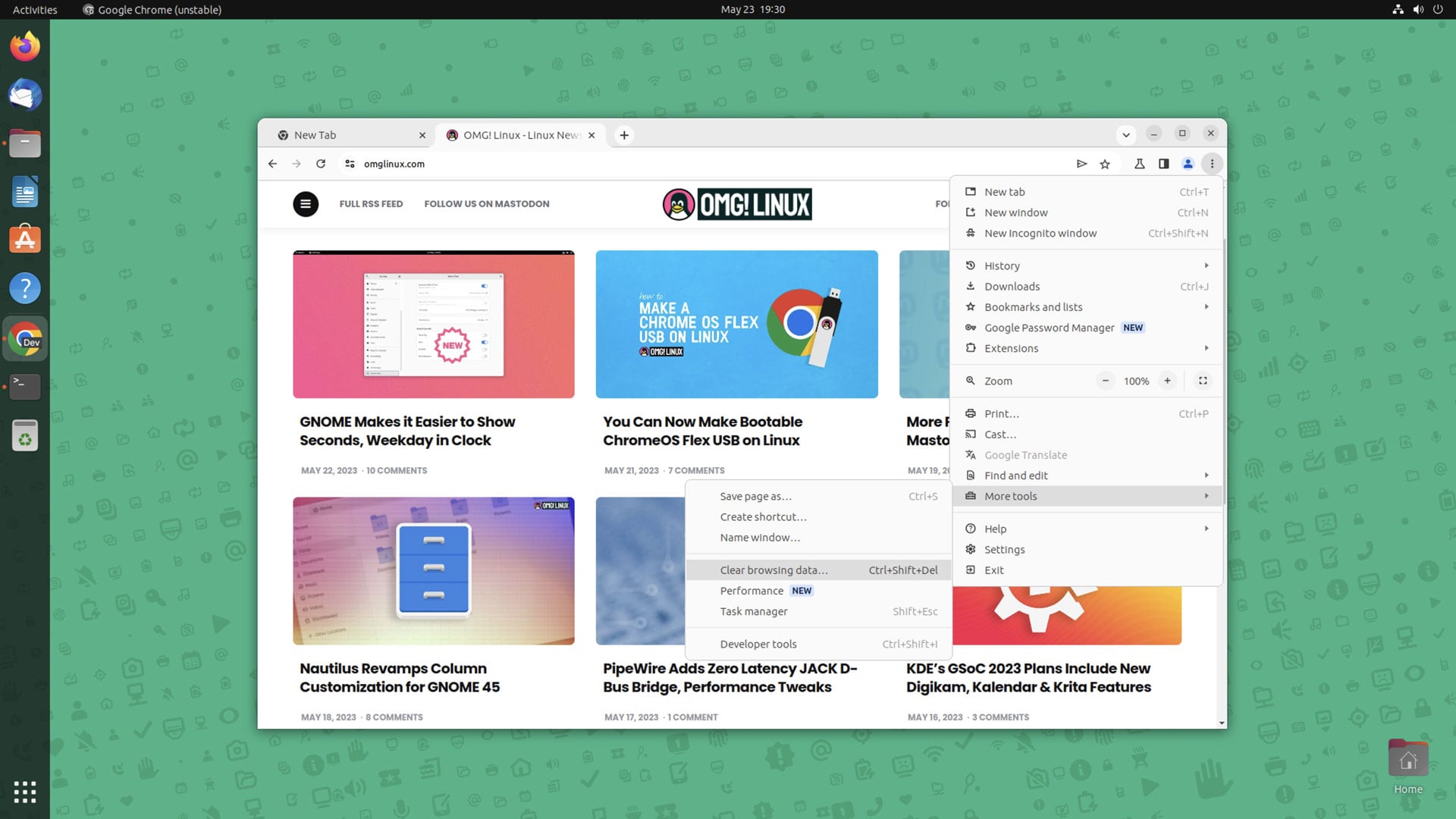Open Developer tools from submenu
Screen dimensions: 1456x819
[x=818, y=644]
